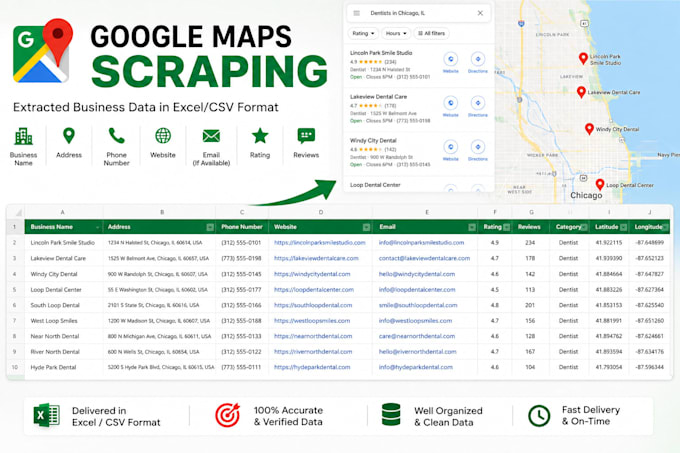The width and height of the screenshot is (680, 453).
Task: Click the Google Maps logo icon
Action: tap(42, 51)
